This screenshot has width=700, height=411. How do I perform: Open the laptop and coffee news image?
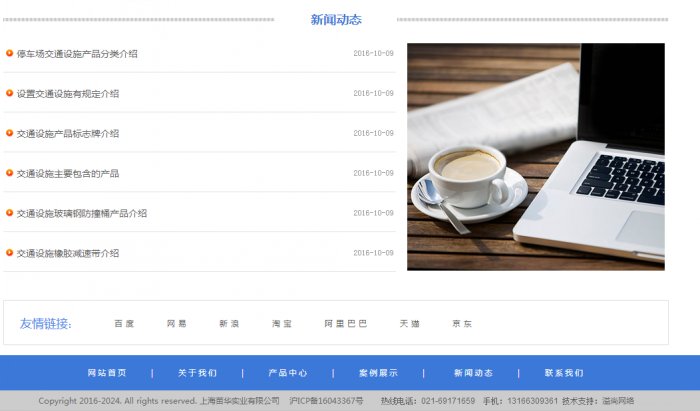(x=535, y=156)
